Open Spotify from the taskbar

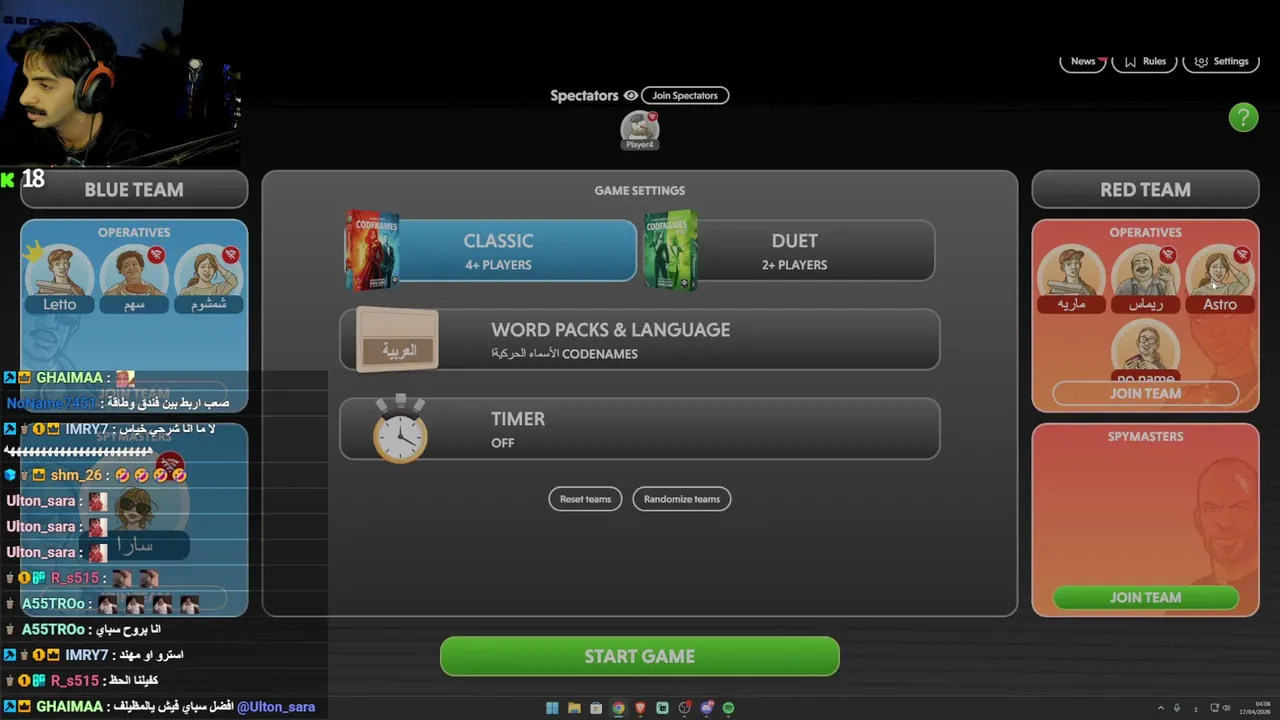728,708
